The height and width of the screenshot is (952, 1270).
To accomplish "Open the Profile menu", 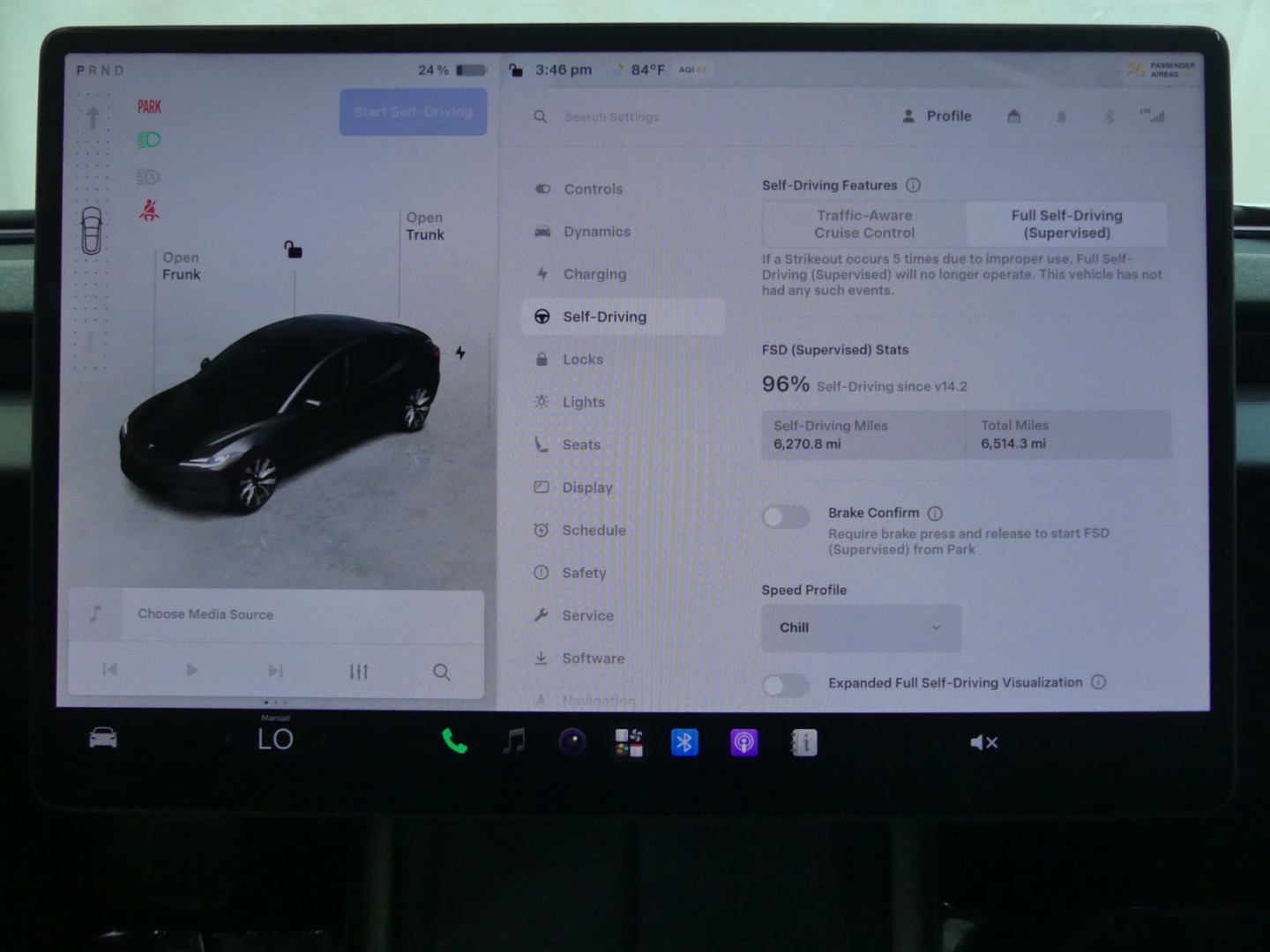I will [x=937, y=116].
